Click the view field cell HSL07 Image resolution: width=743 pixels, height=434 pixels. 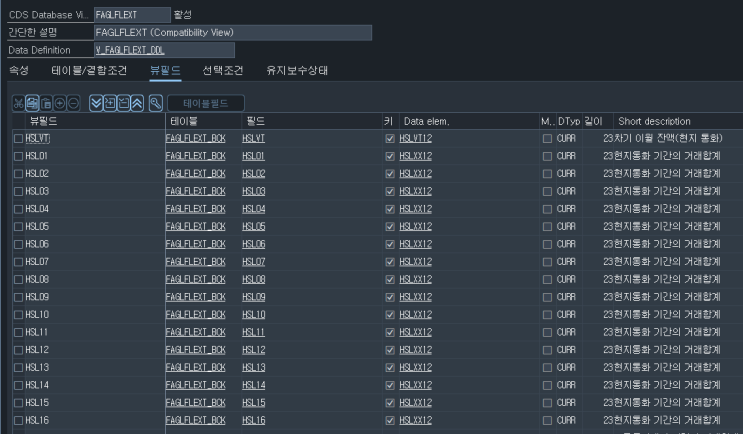point(95,262)
